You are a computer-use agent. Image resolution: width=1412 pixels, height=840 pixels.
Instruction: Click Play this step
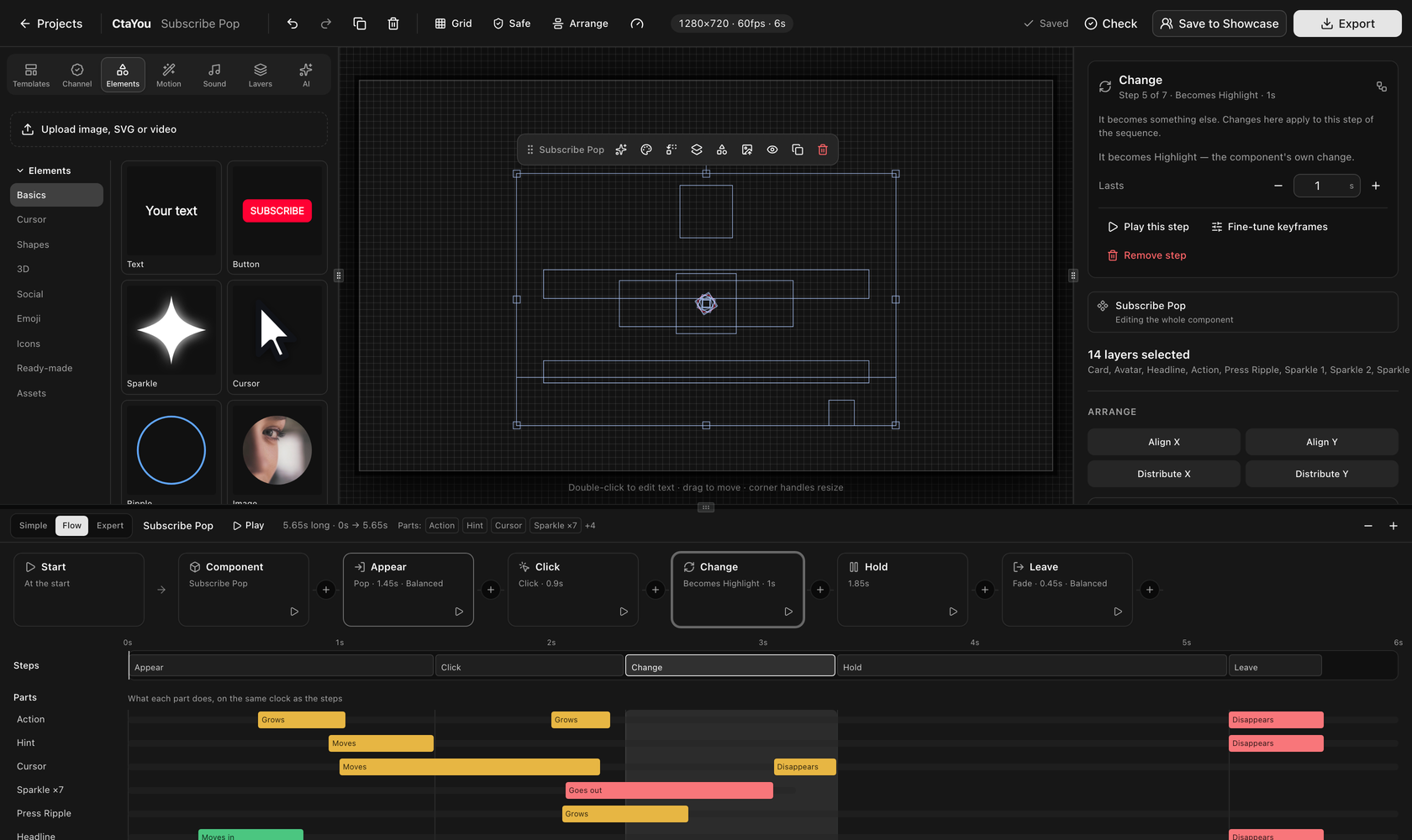pos(1148,227)
